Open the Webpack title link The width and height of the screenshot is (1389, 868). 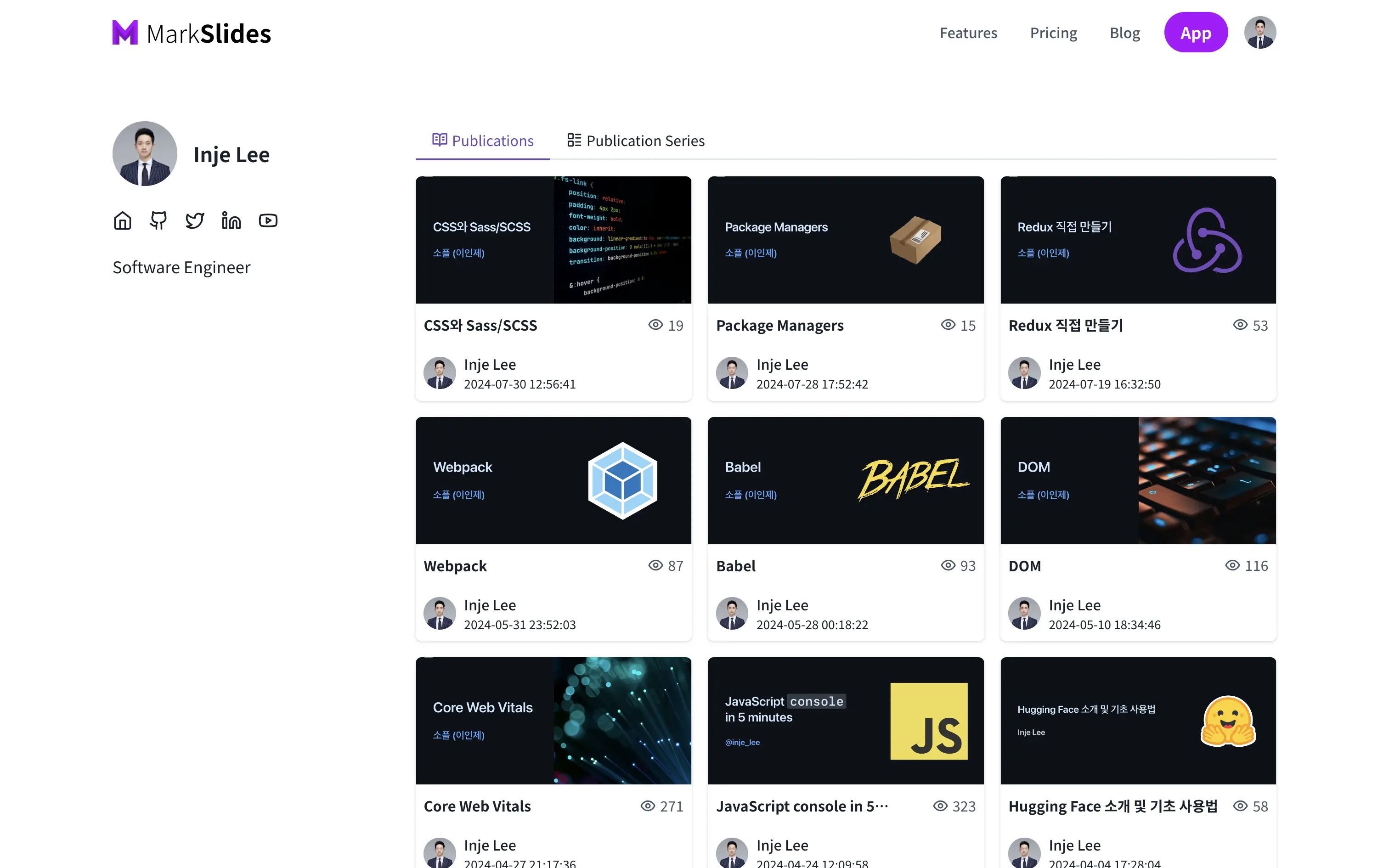(x=455, y=566)
